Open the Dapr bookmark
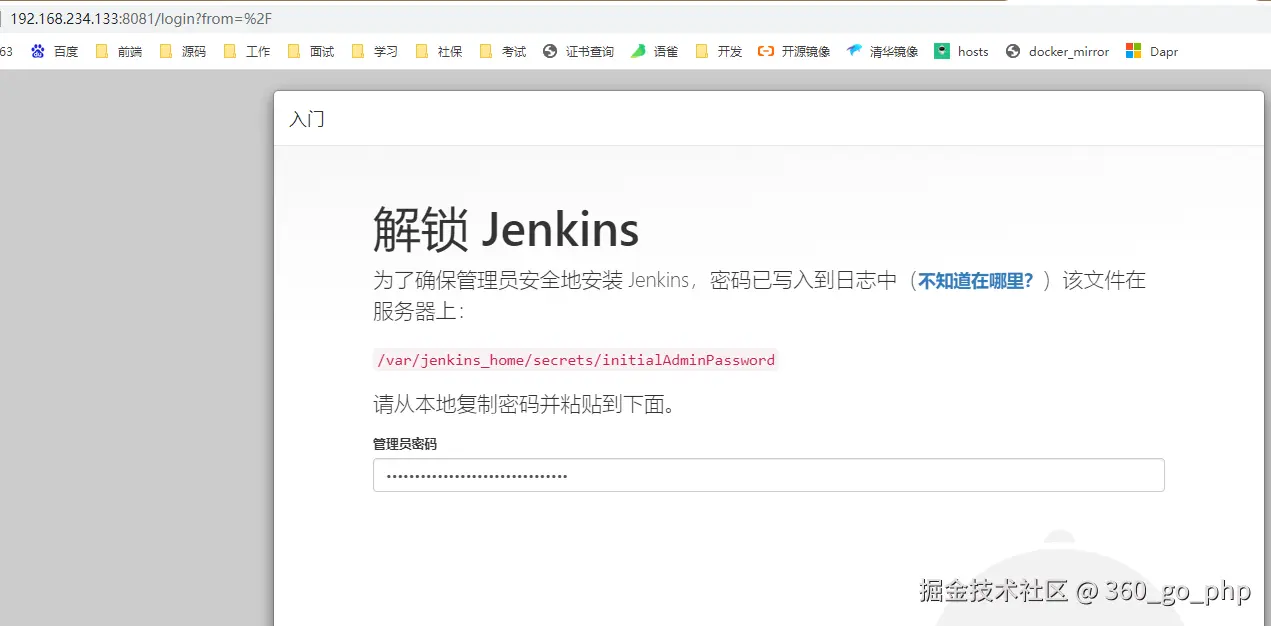This screenshot has width=1271, height=626. coord(1152,51)
